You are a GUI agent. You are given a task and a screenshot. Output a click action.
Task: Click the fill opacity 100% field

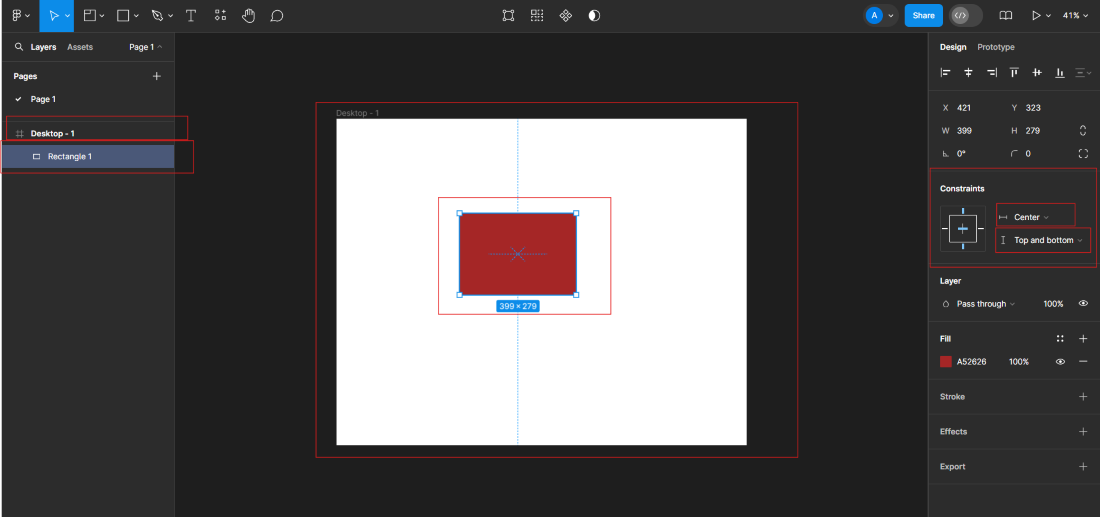(x=1019, y=362)
